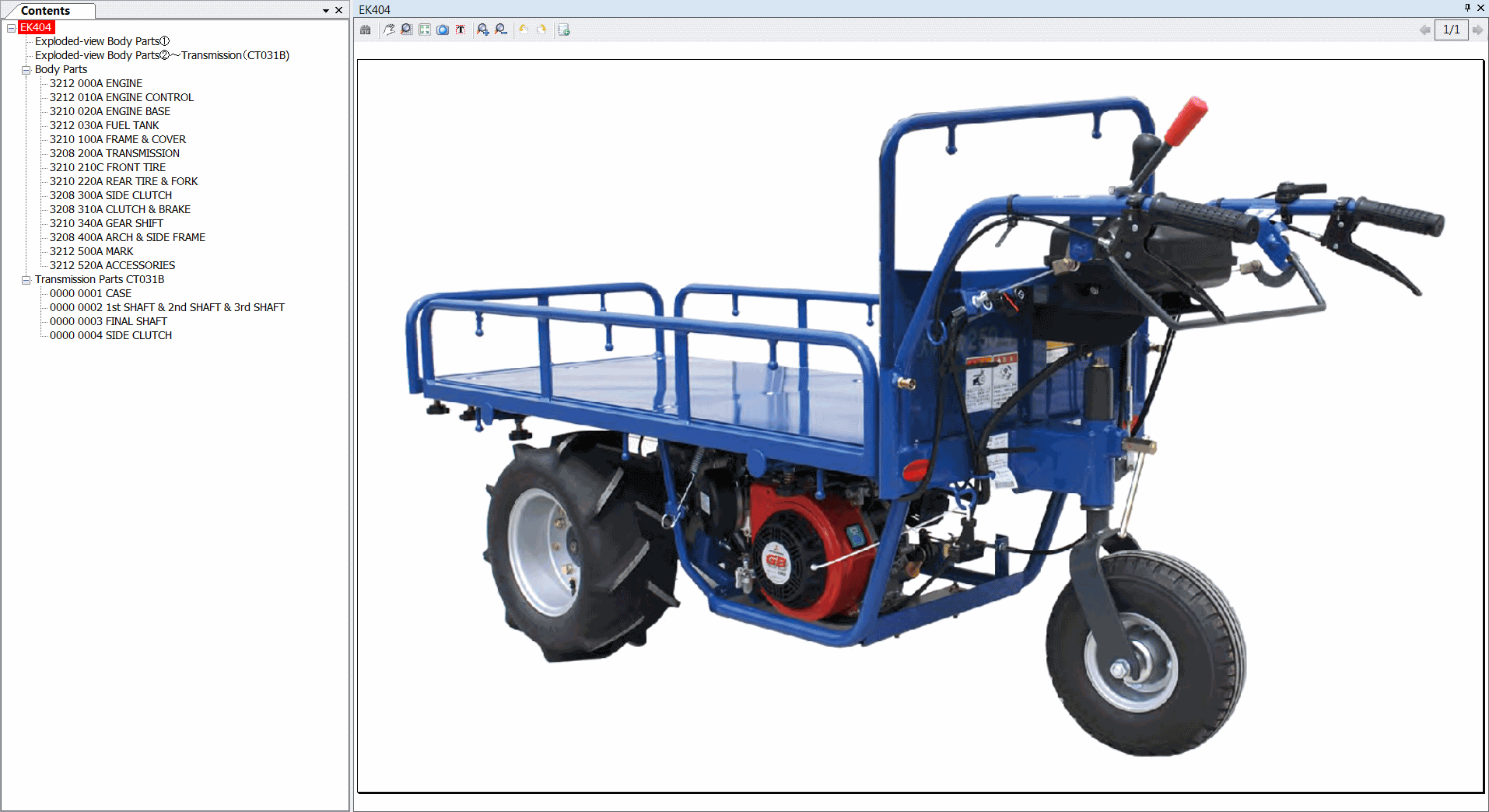
Task: Activate the zoom-to-area magnifier tool
Action: click(407, 30)
